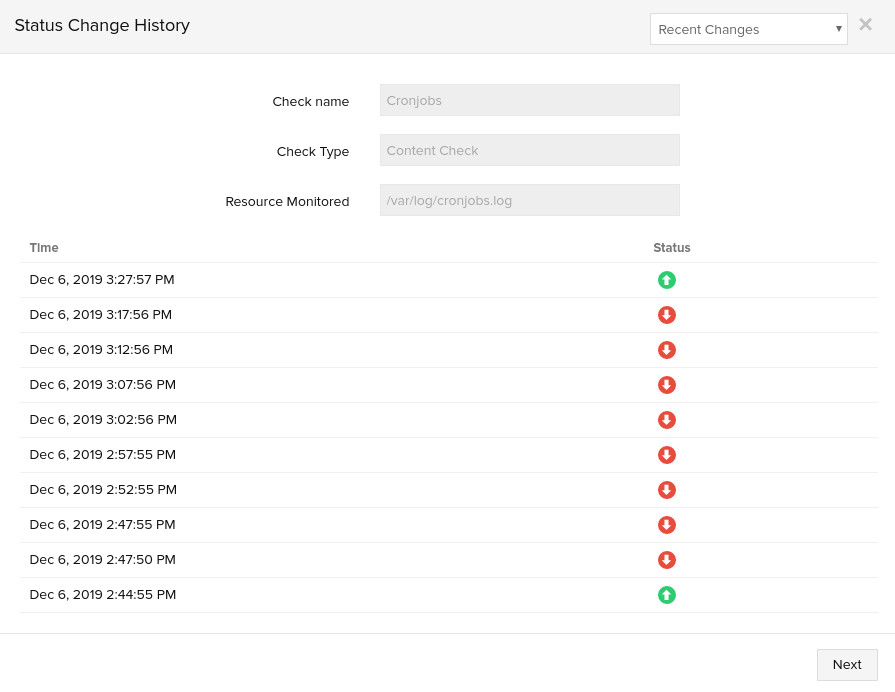Screen dimensions: 895x692
Task: Select the down arrow on the 2:47:55 PM row
Action: coord(666,525)
